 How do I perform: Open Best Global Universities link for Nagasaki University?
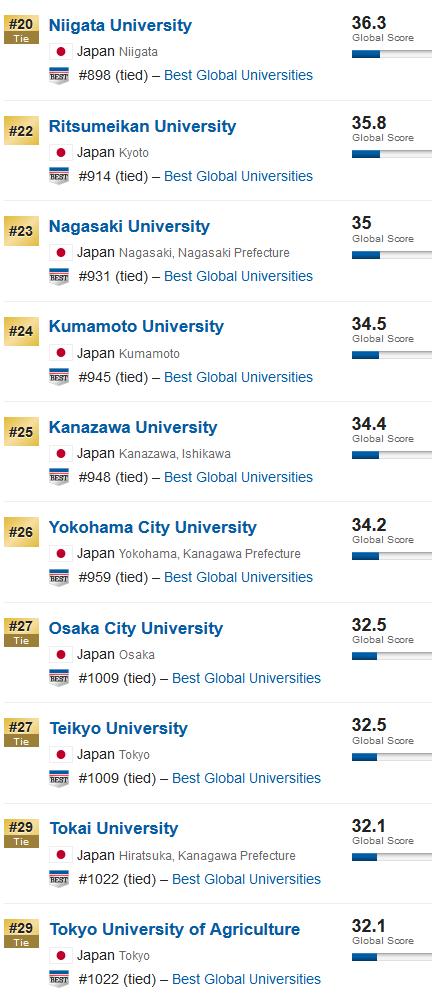point(238,276)
